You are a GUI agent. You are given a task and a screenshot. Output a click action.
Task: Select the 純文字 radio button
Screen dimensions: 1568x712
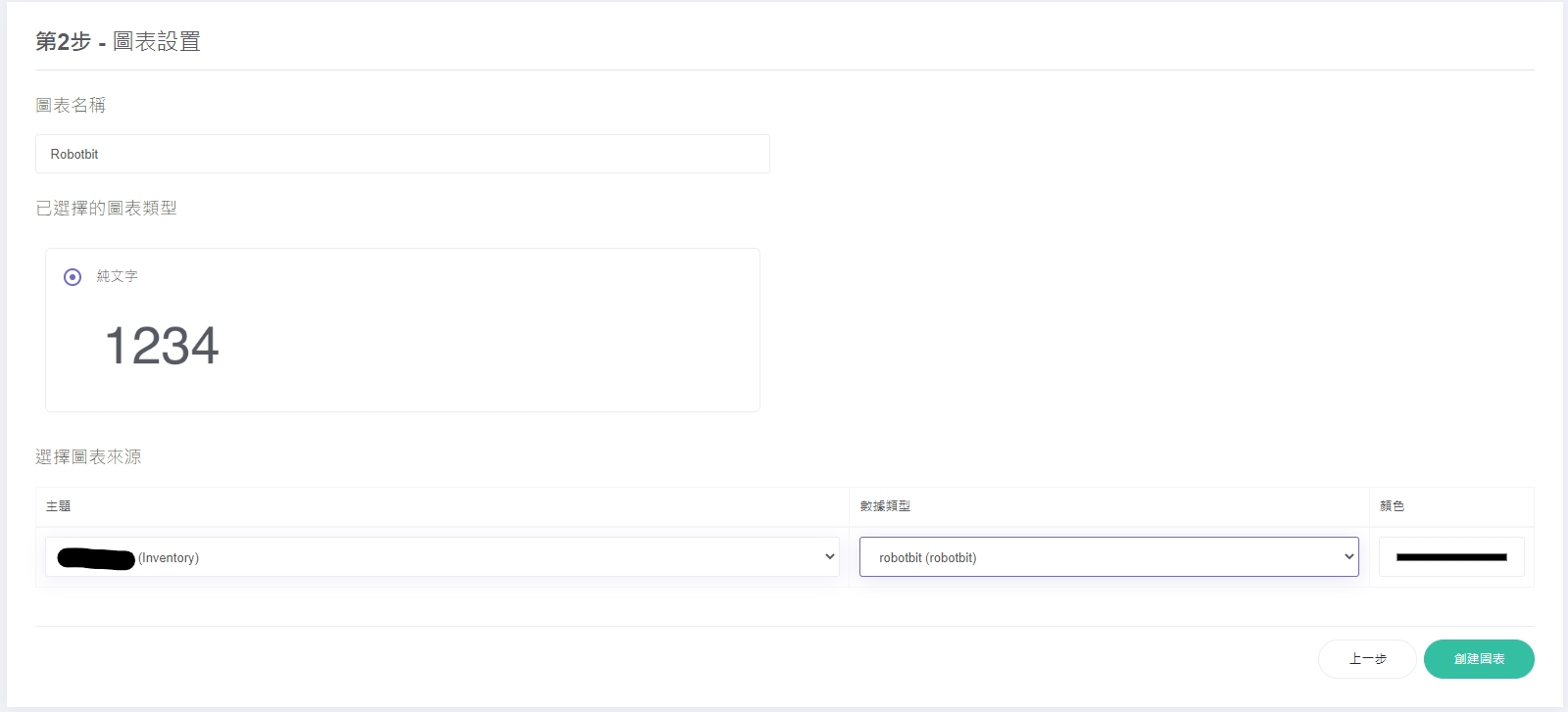tap(73, 277)
